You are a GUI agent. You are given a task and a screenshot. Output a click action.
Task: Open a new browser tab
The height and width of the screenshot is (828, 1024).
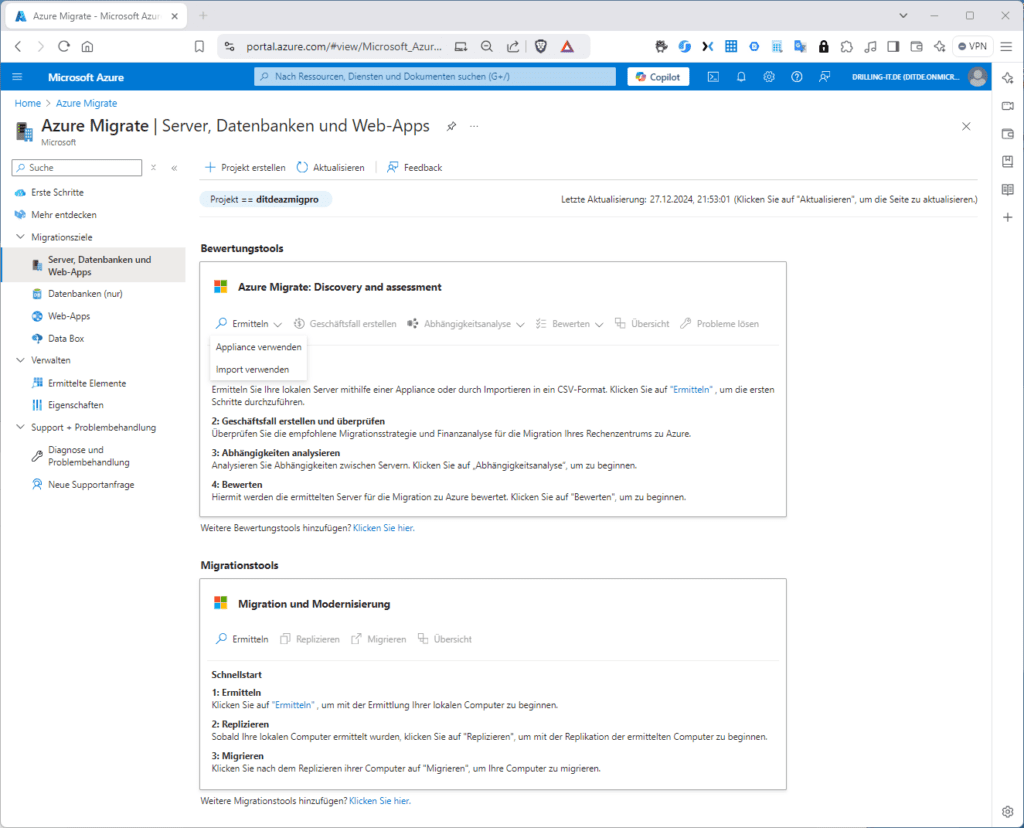click(203, 16)
